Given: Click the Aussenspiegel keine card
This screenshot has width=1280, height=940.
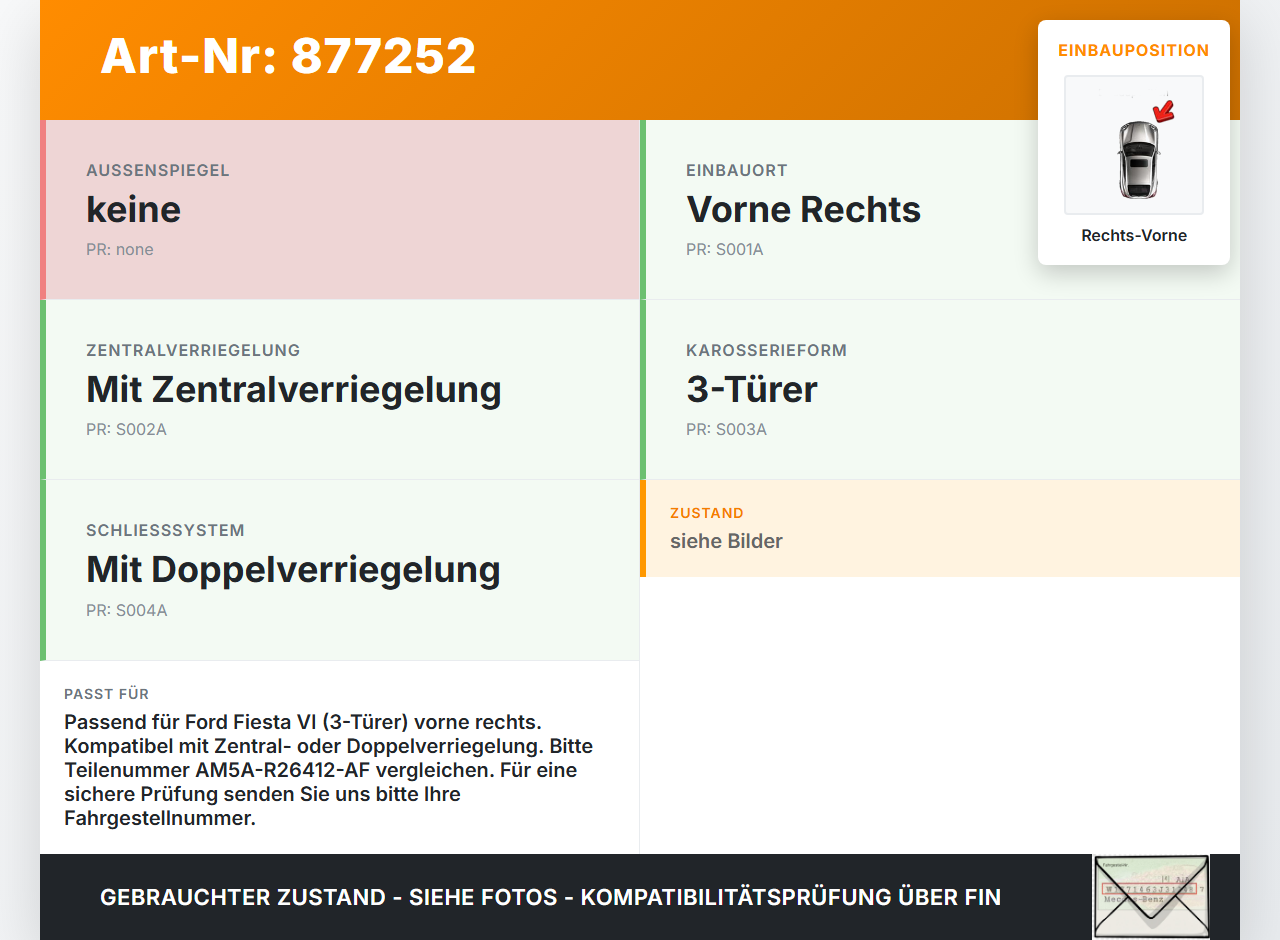Looking at the screenshot, I should point(340,210).
